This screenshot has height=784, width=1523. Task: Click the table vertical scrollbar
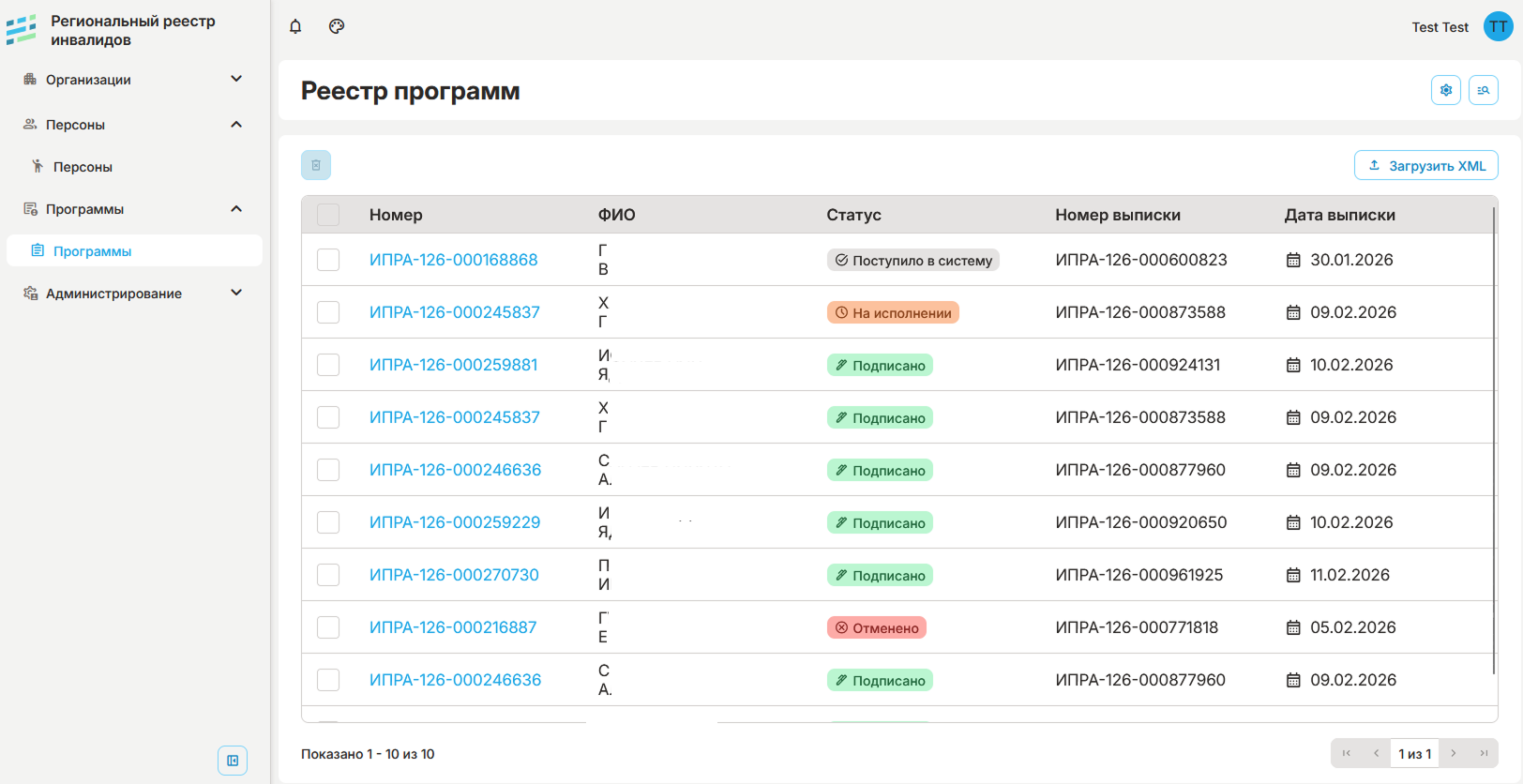1493,441
